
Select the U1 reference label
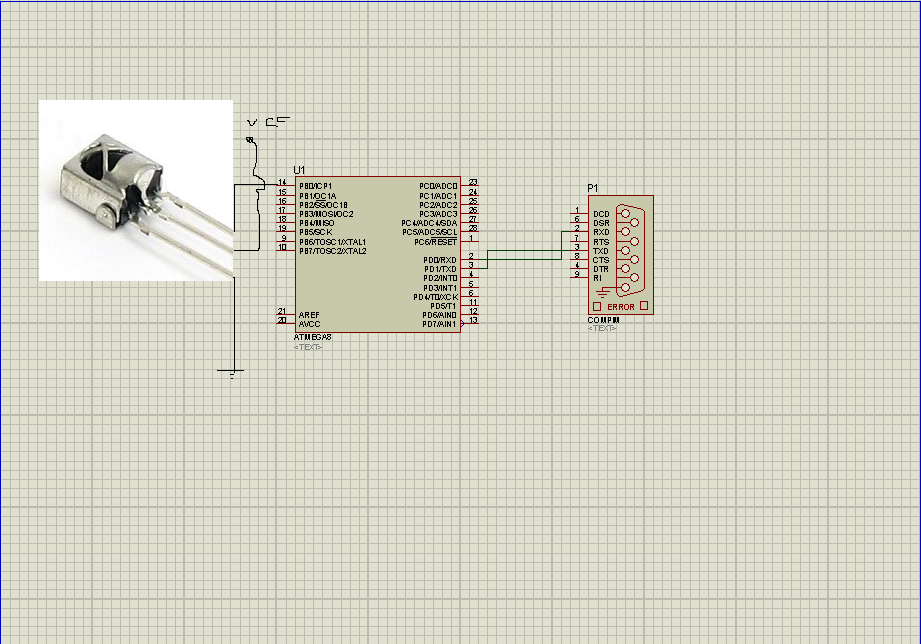tap(299, 170)
